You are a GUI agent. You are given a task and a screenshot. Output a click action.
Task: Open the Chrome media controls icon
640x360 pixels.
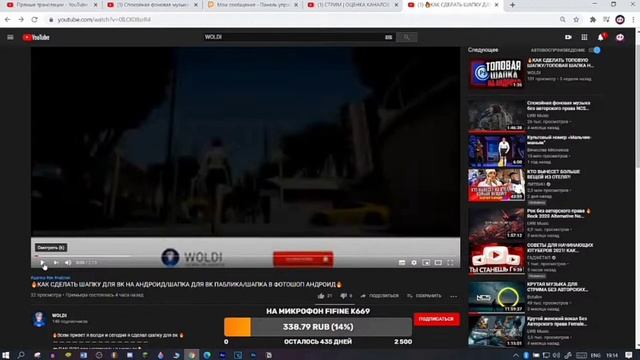point(606,20)
